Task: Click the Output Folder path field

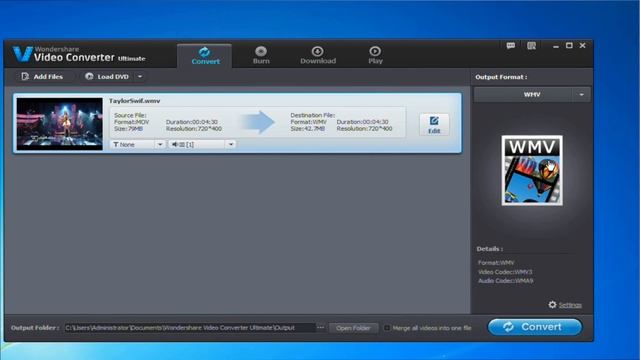Action: 190,328
